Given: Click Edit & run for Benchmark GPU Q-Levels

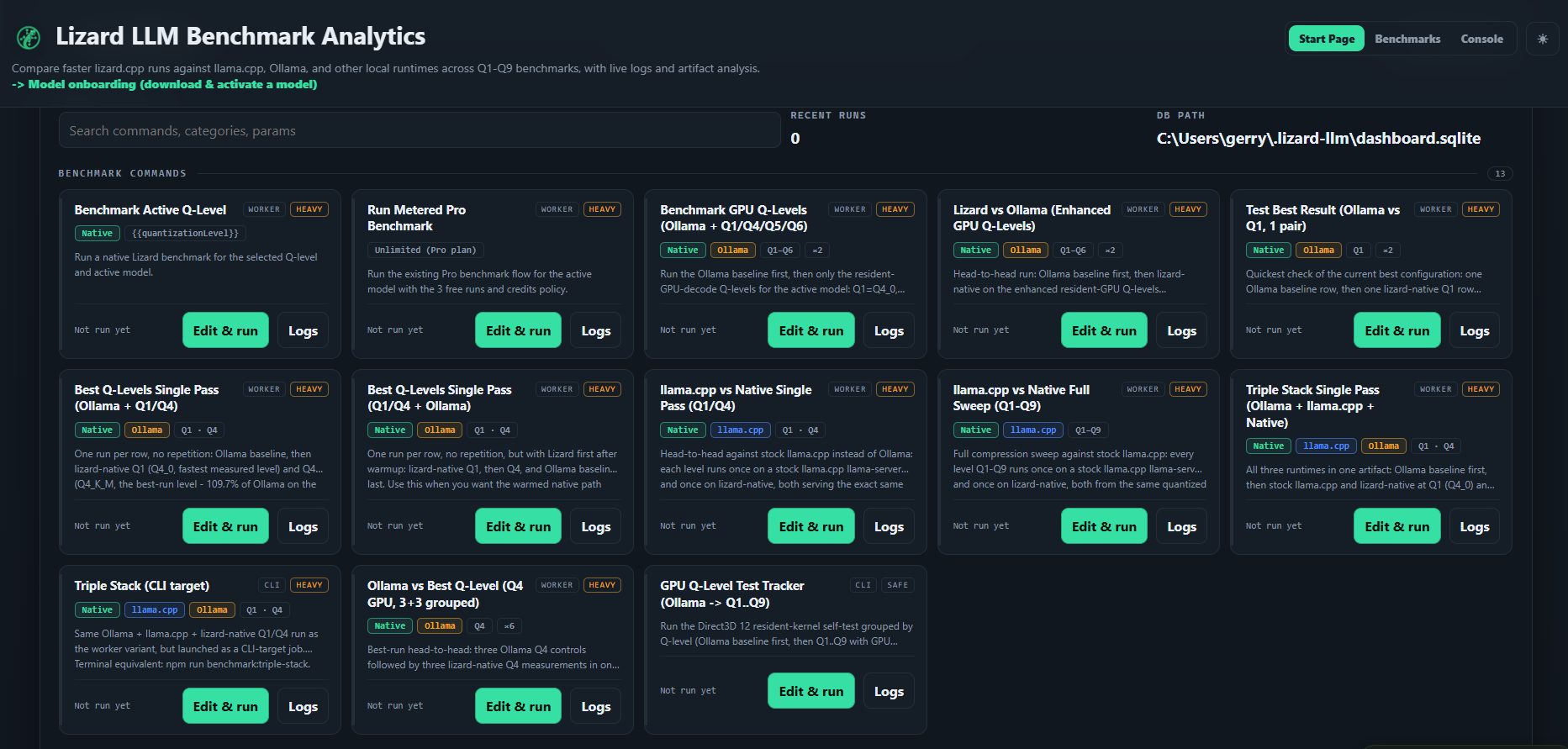Looking at the screenshot, I should coord(810,330).
